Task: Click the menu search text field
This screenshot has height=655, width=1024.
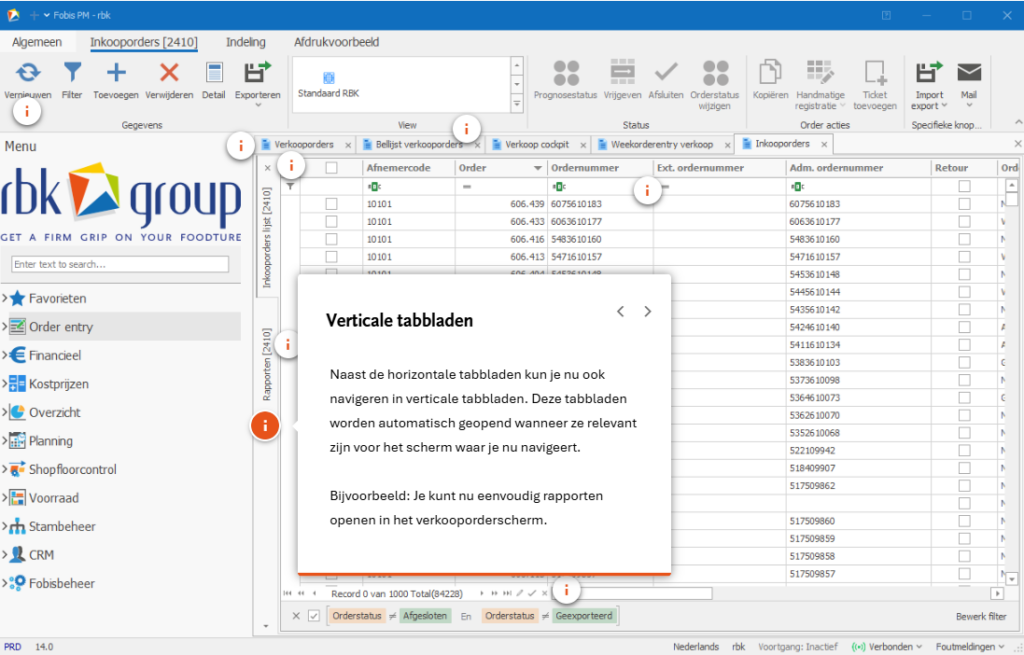Action: [x=120, y=265]
